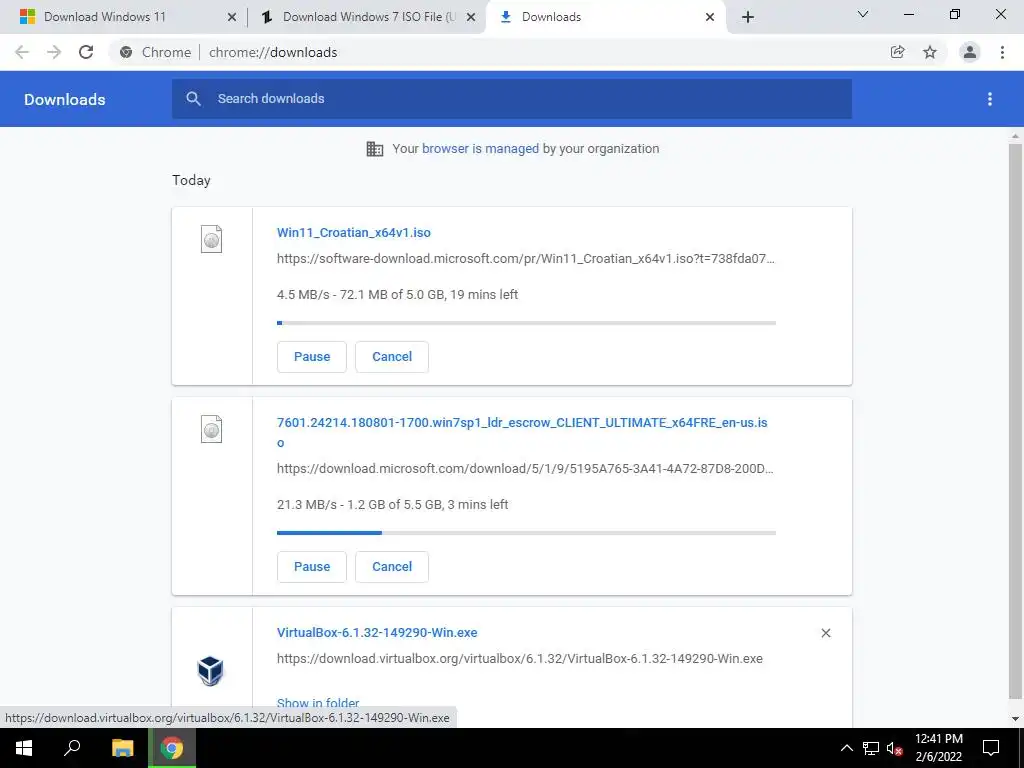
Task: Reload the downloads page
Action: 86,52
